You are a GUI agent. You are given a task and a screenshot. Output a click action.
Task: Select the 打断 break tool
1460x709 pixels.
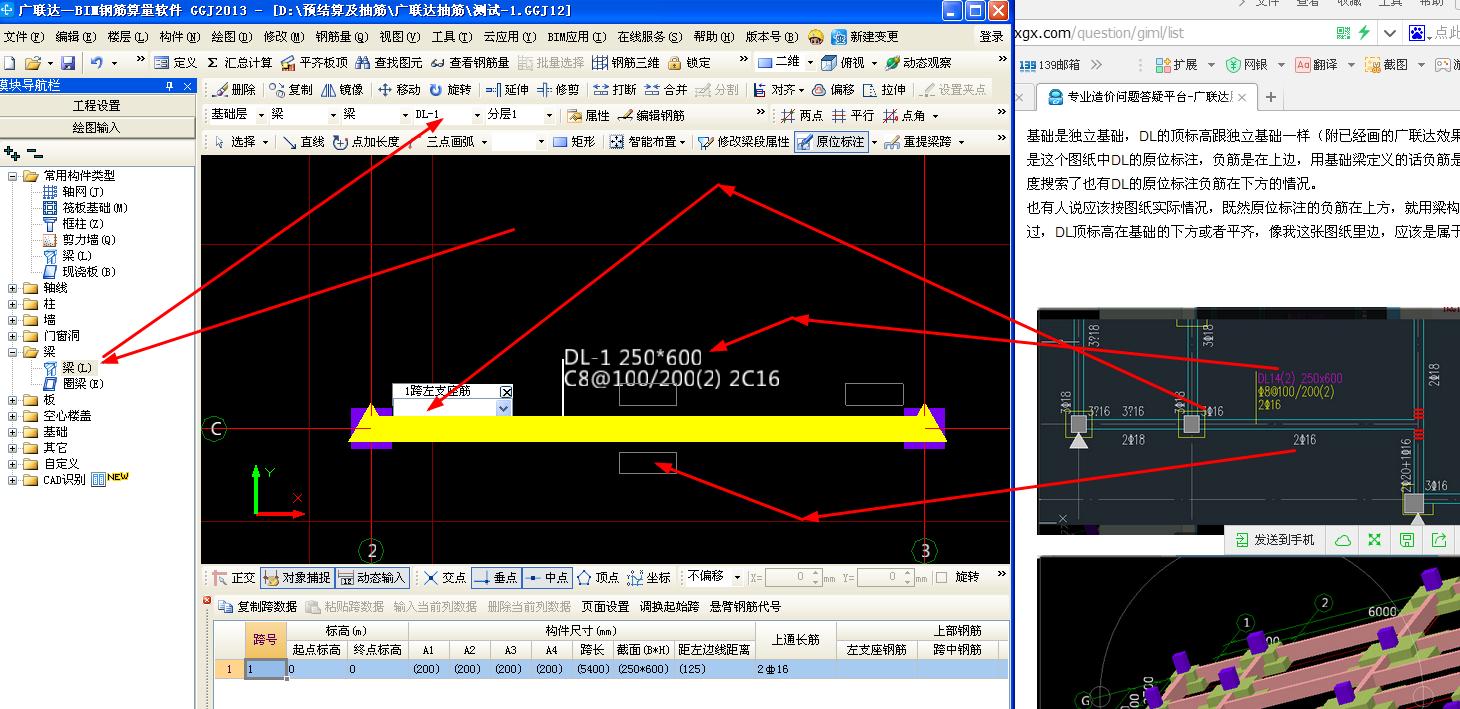615,90
